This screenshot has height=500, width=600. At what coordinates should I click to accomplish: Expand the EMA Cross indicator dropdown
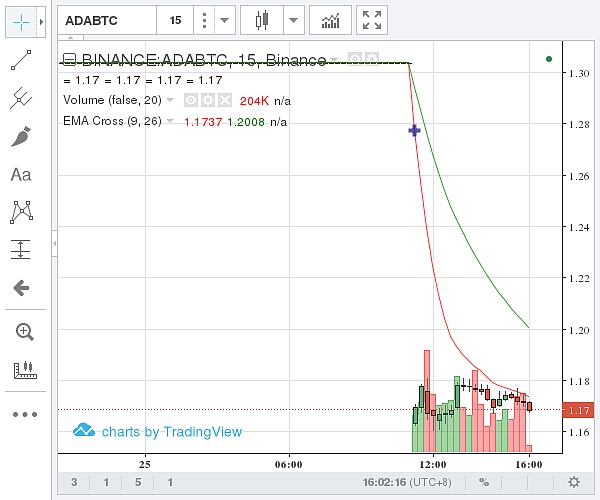pos(170,121)
